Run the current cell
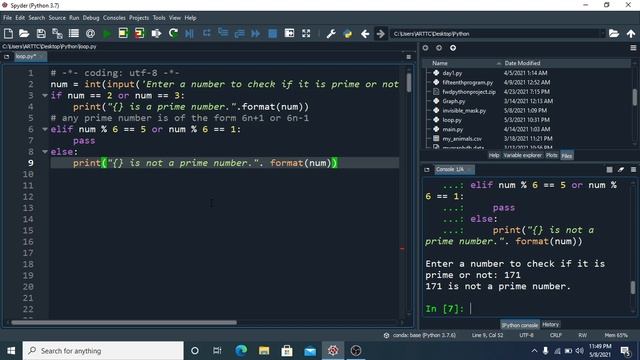640x360 pixels. 123,33
